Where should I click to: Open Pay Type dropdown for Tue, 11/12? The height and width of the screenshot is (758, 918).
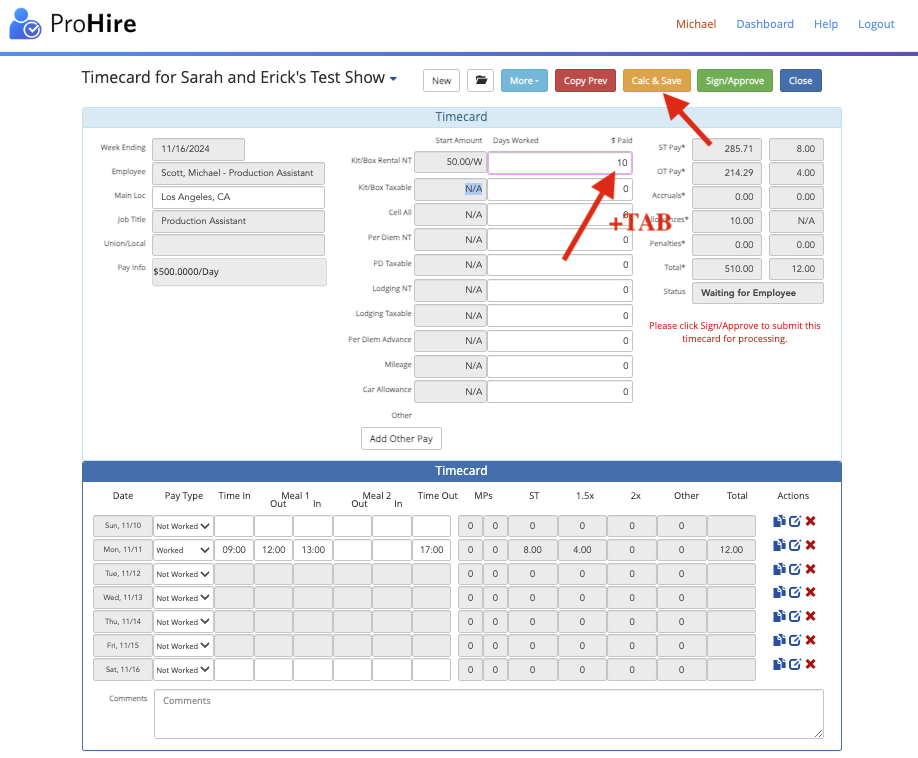[x=183, y=574]
